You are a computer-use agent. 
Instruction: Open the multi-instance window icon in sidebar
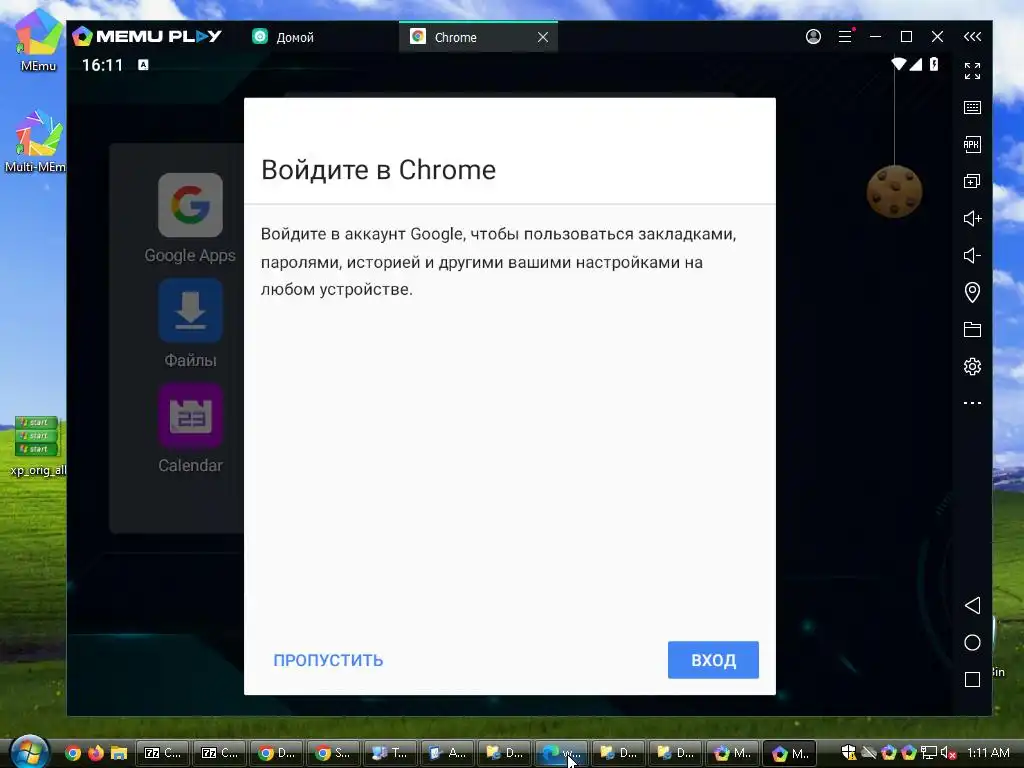(x=972, y=181)
